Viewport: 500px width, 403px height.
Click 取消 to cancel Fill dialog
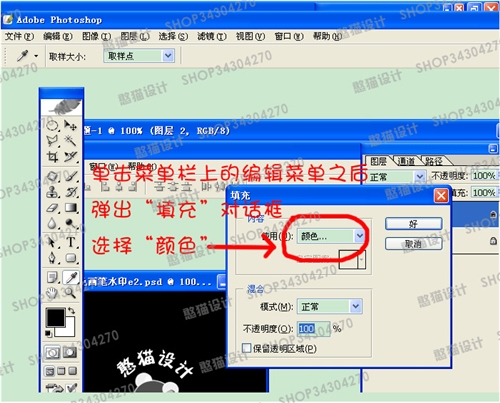414,244
